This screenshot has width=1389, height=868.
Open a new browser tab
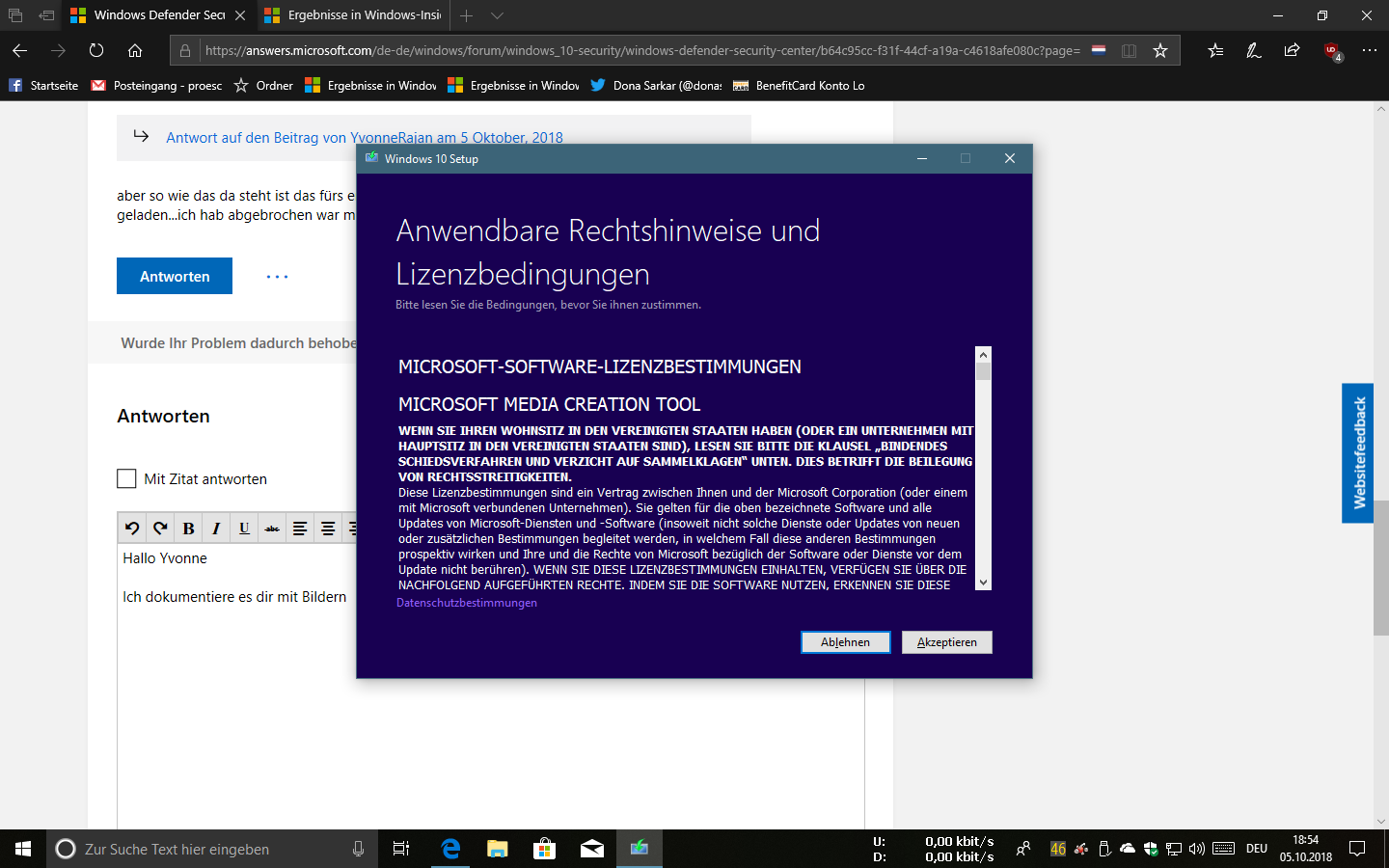466,15
